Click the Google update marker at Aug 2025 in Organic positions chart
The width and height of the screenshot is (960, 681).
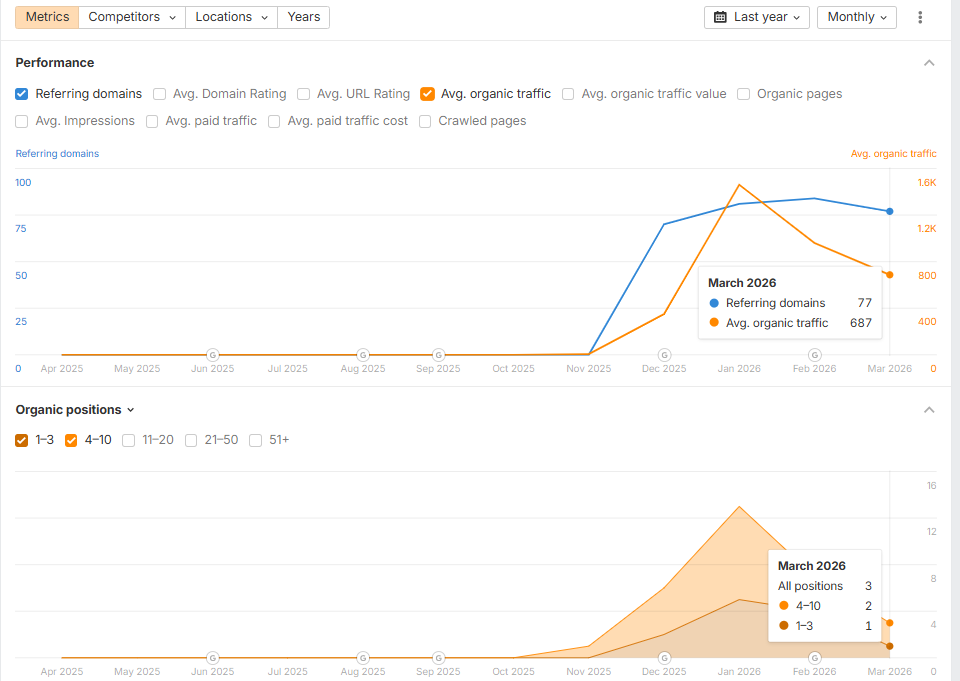[363, 658]
